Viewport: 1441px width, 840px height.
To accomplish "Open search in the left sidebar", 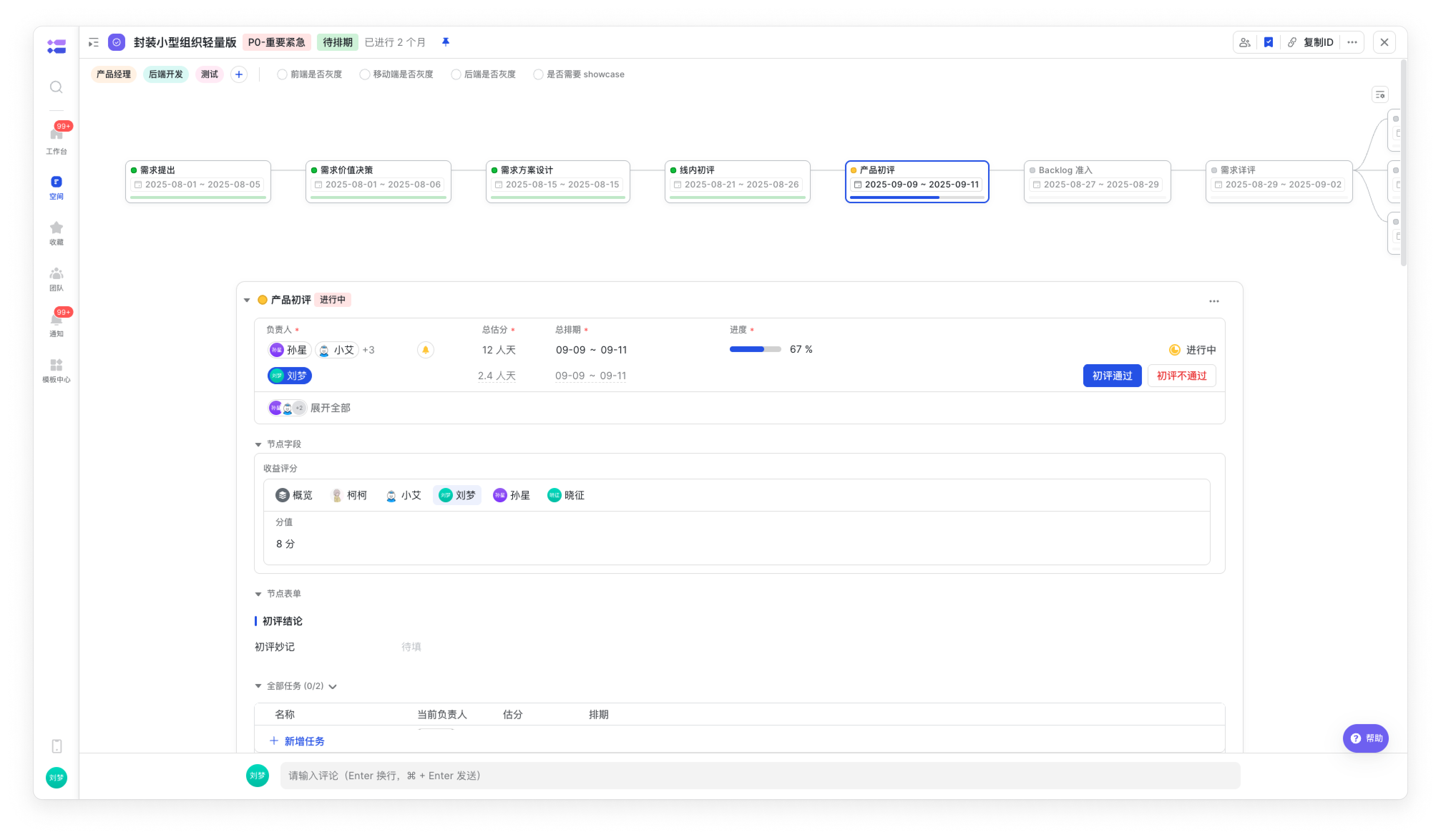I will pyautogui.click(x=56, y=87).
